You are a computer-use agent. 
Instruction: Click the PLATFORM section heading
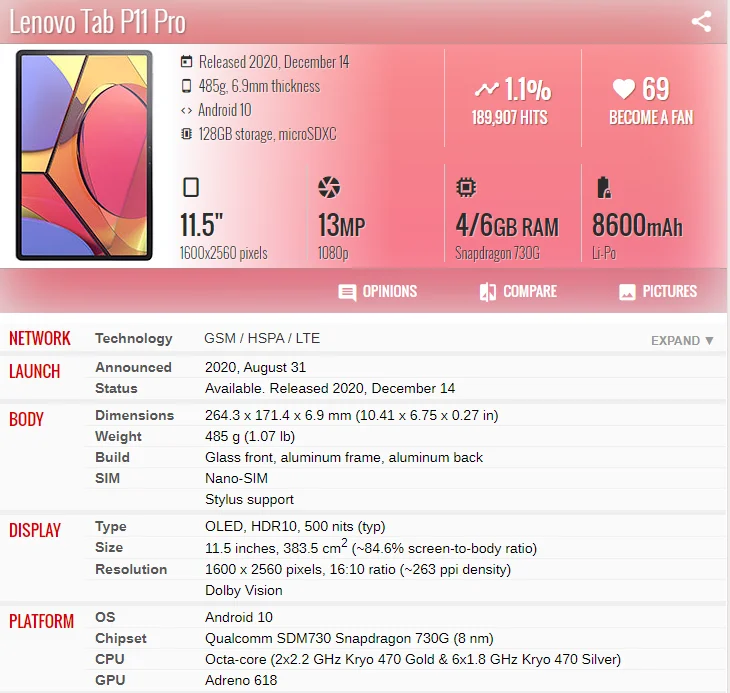pyautogui.click(x=41, y=621)
